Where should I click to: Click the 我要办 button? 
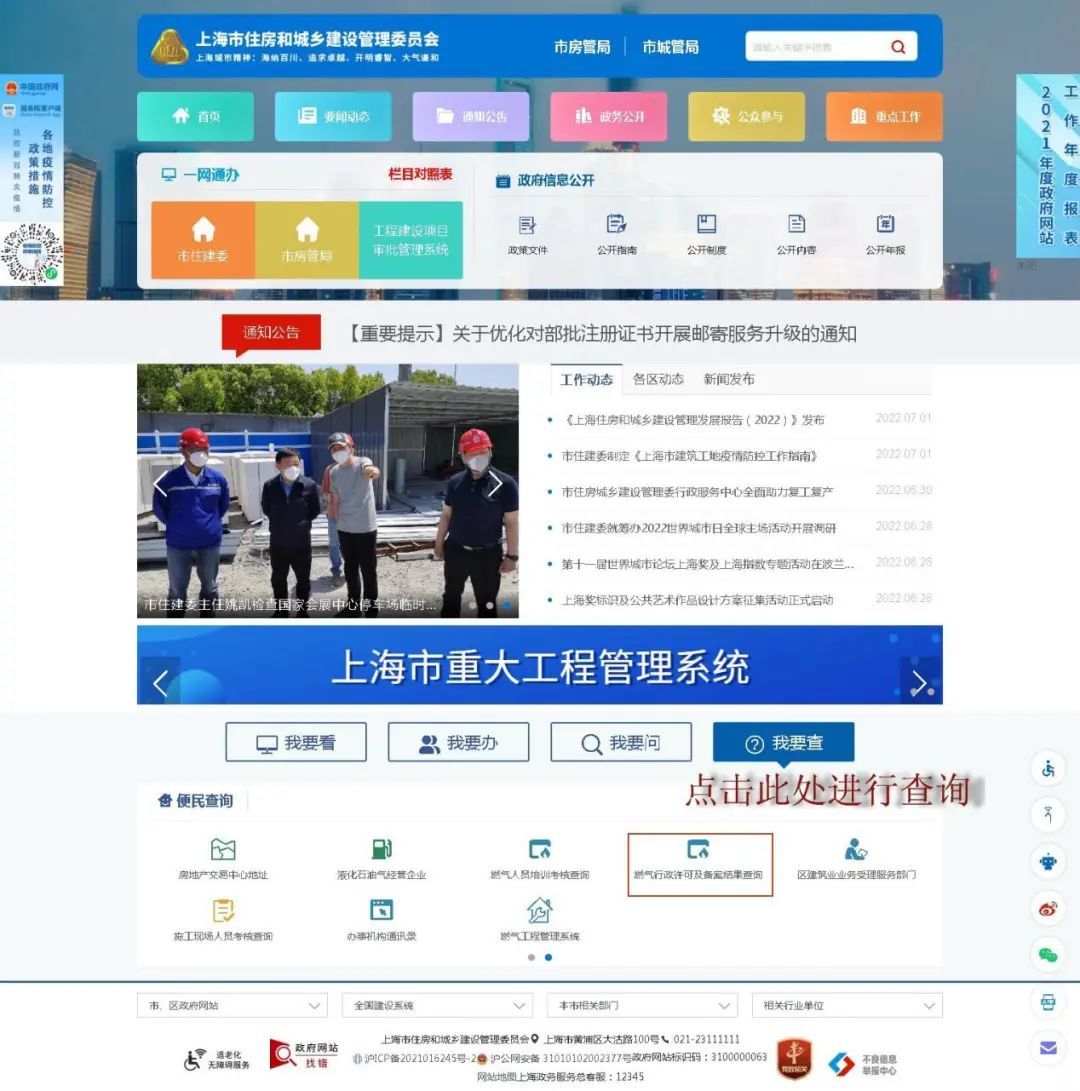(x=459, y=742)
